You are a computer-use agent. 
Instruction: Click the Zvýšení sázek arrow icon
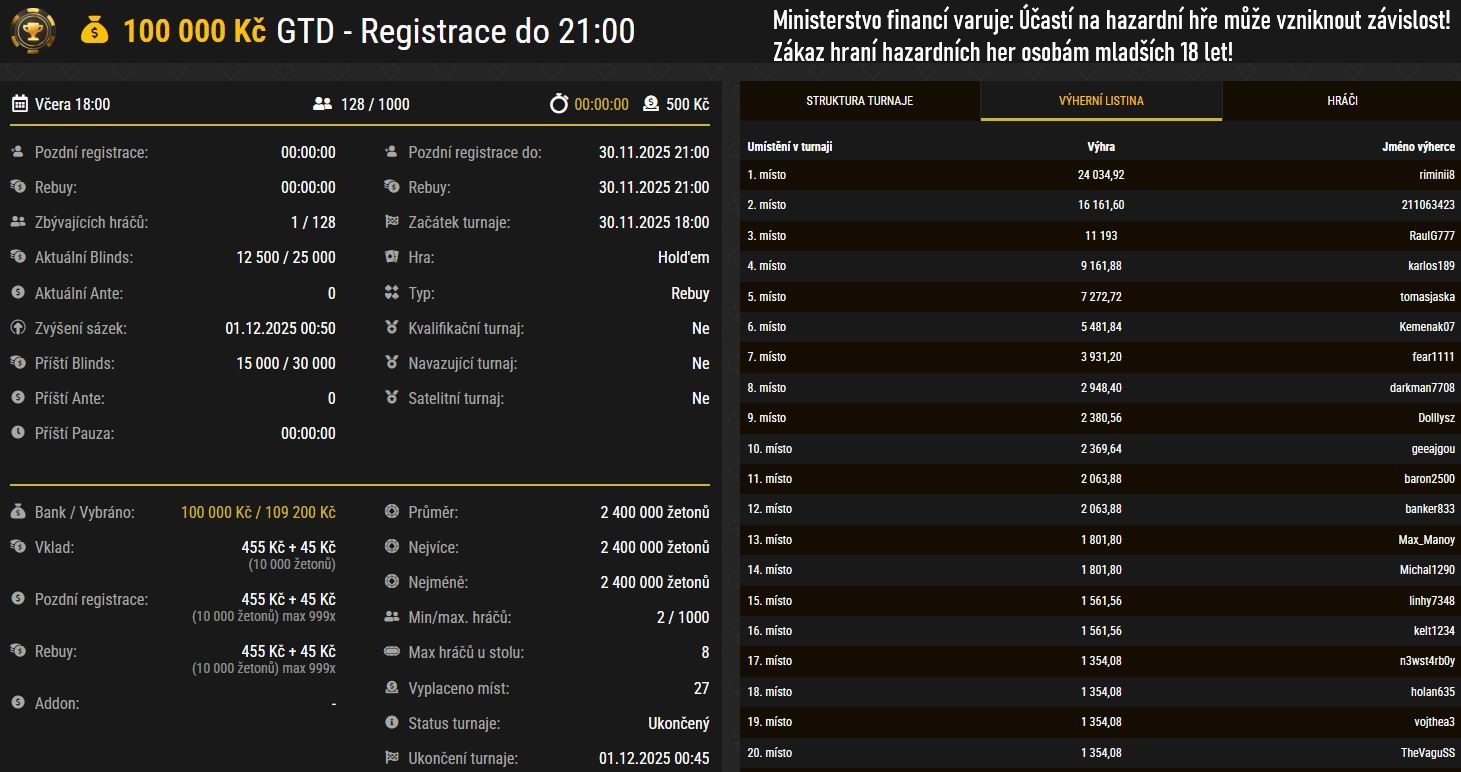point(18,328)
